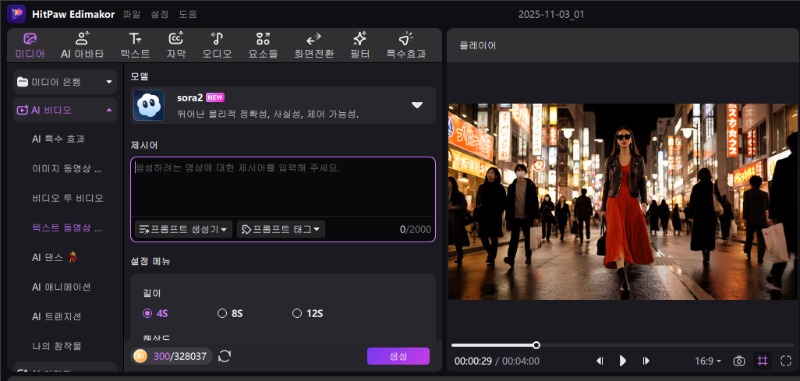
Task: Toggle the player grid overlay icon
Action: point(762,361)
